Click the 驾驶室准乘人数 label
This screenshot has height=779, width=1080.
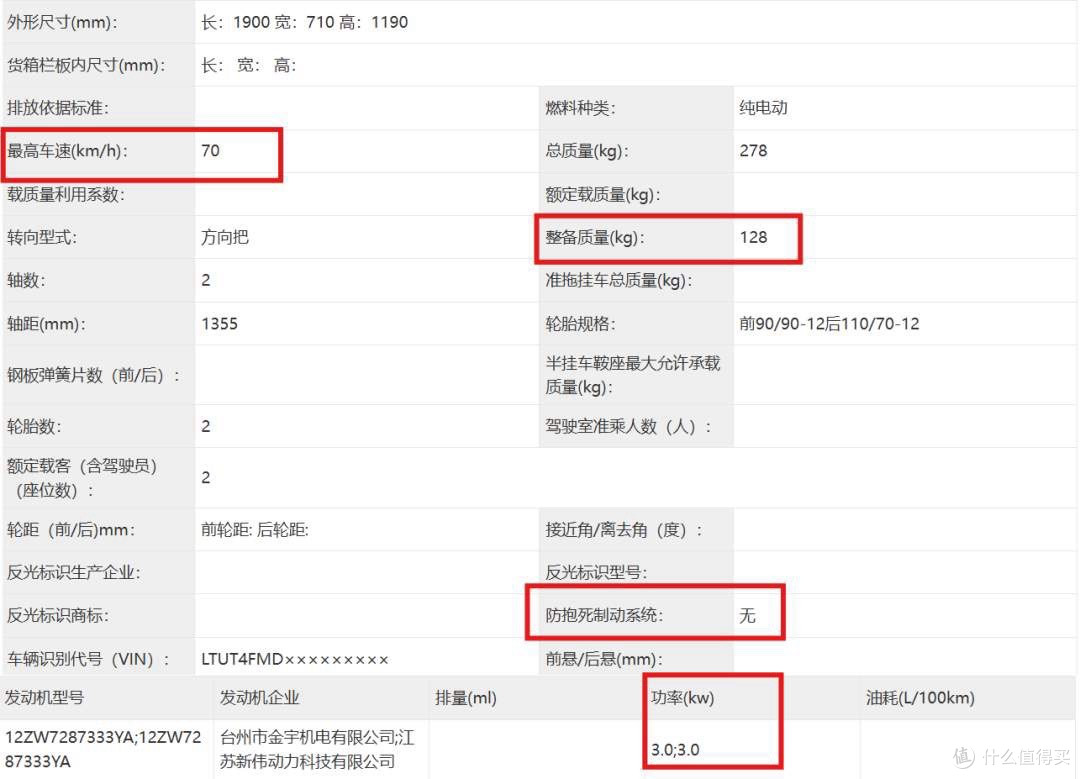[x=628, y=426]
